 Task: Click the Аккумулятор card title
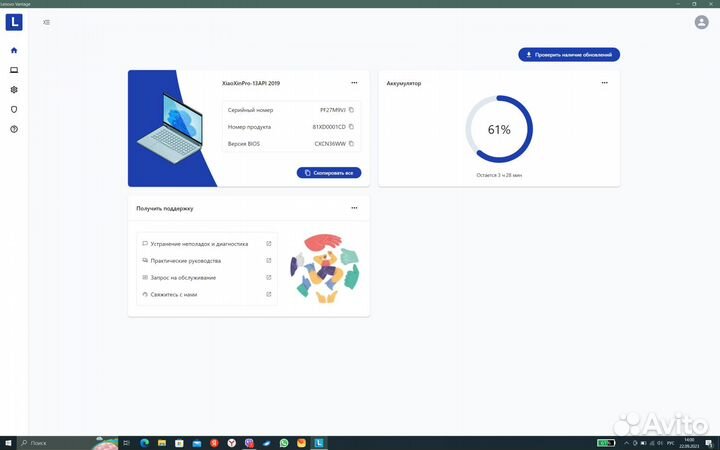point(404,83)
